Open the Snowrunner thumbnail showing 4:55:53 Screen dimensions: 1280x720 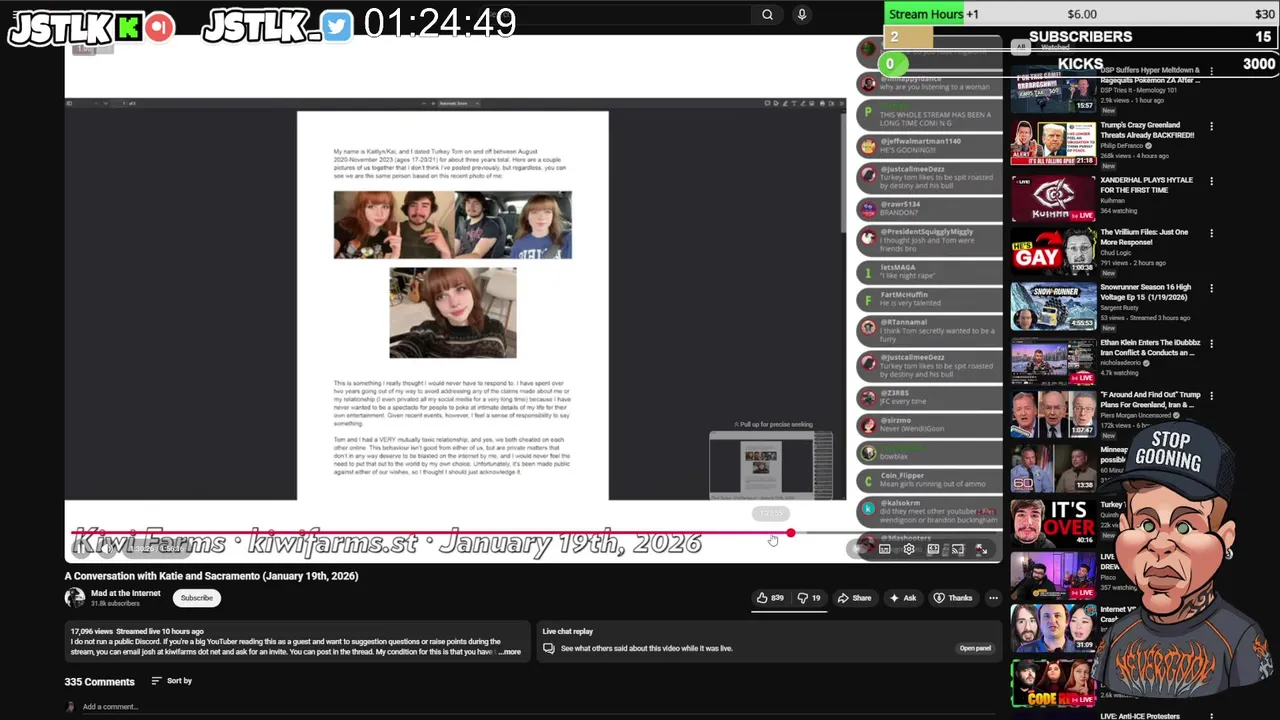1053,305
